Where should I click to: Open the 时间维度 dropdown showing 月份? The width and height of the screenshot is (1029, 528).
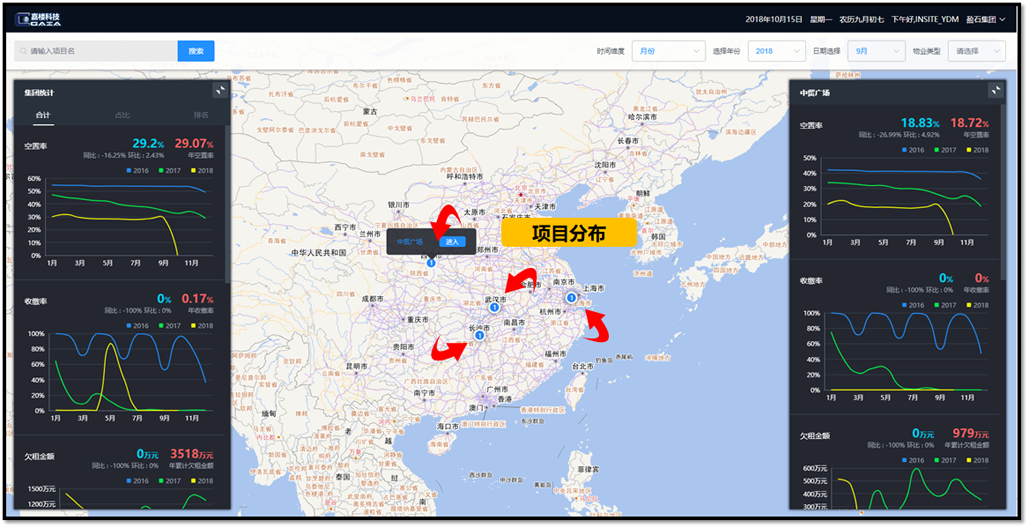668,51
